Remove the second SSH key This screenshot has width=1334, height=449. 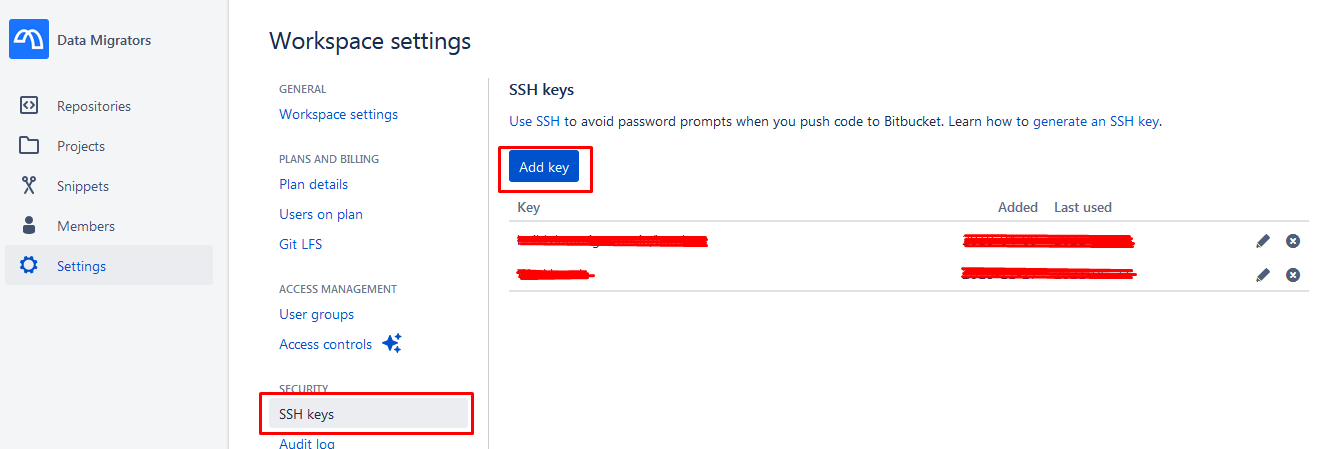pos(1293,275)
